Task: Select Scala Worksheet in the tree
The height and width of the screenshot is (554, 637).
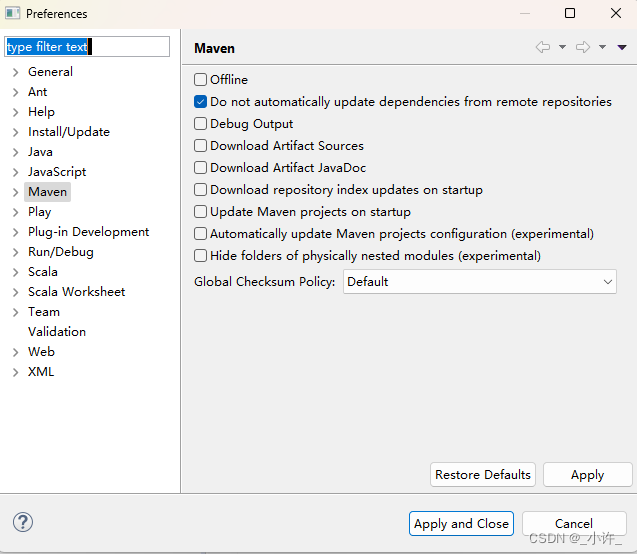Action: click(x=76, y=292)
